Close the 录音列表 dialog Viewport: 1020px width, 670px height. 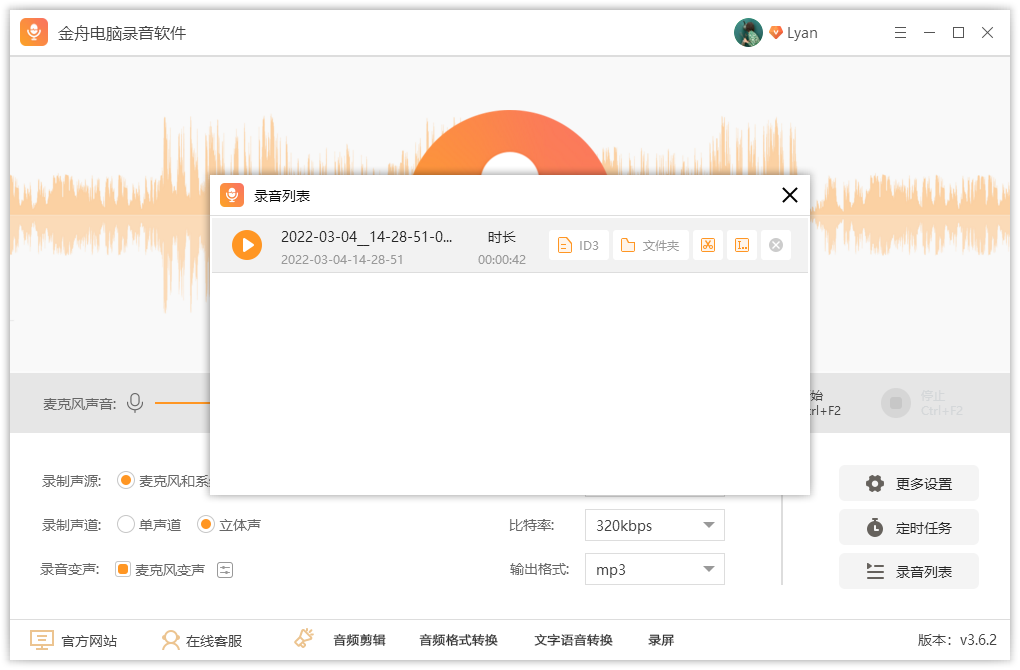(x=789, y=195)
